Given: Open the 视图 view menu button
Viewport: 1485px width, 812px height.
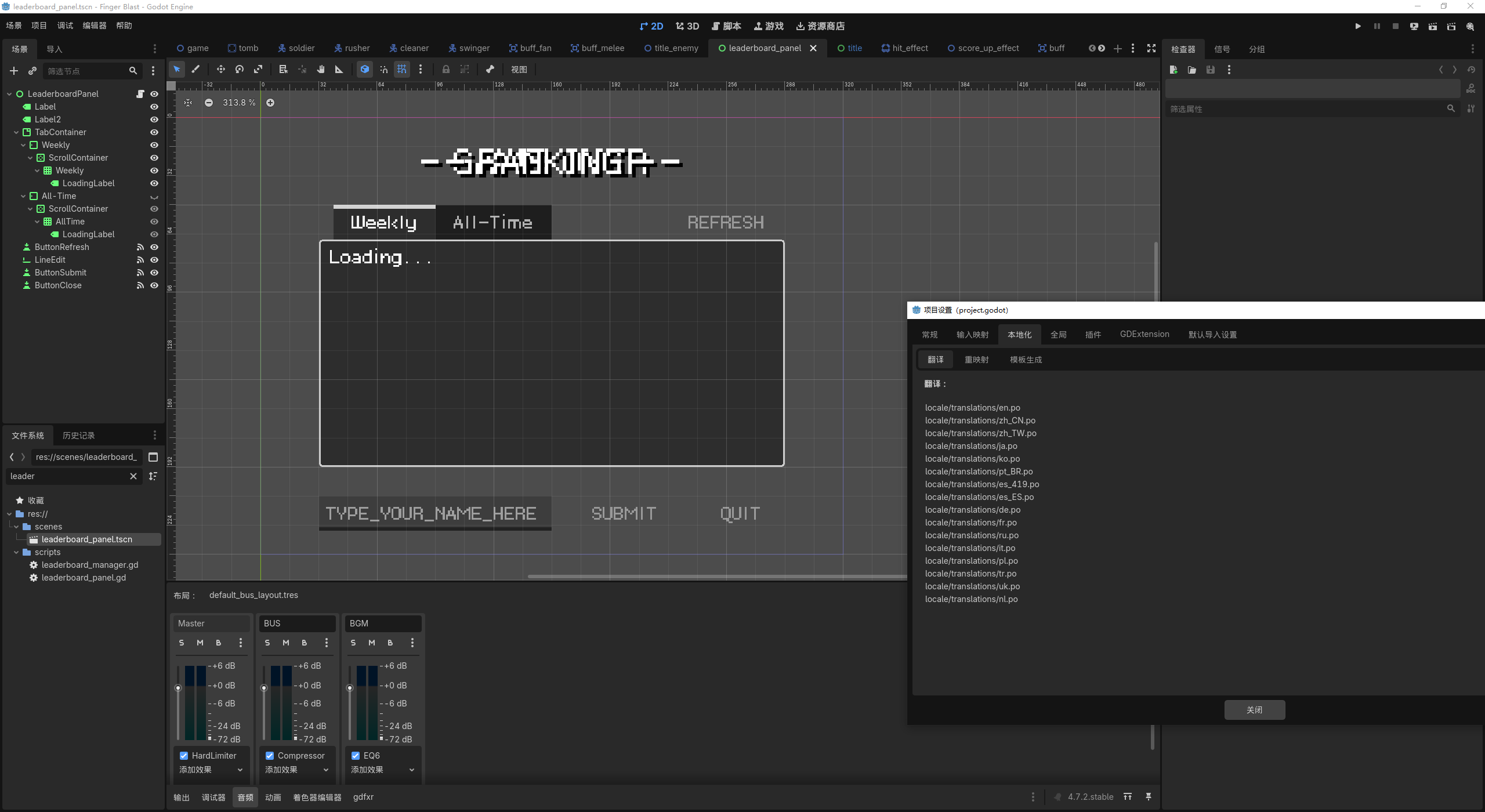Looking at the screenshot, I should 519,70.
